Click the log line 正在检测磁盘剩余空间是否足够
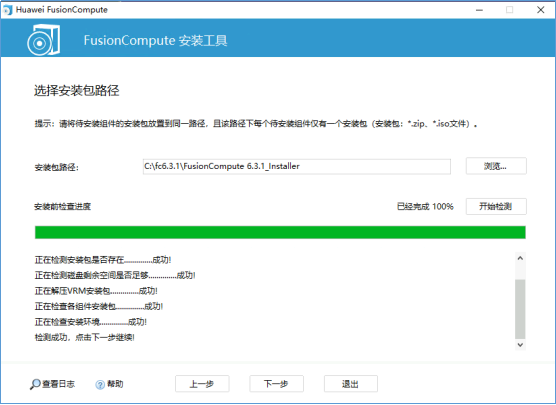Viewport: 556px width, 405px height. point(115,275)
